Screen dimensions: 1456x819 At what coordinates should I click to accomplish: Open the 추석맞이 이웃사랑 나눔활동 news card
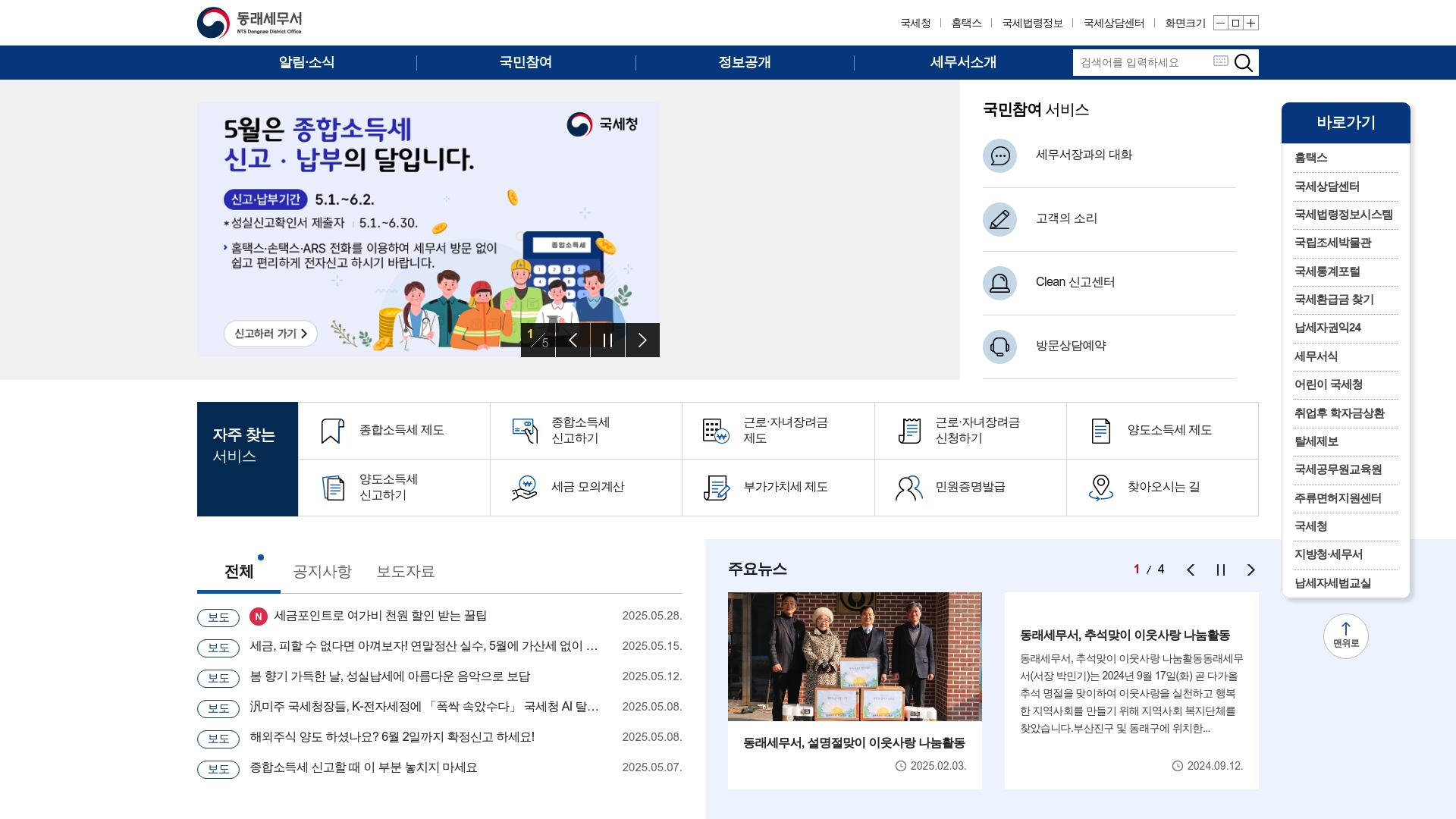[x=1131, y=691]
